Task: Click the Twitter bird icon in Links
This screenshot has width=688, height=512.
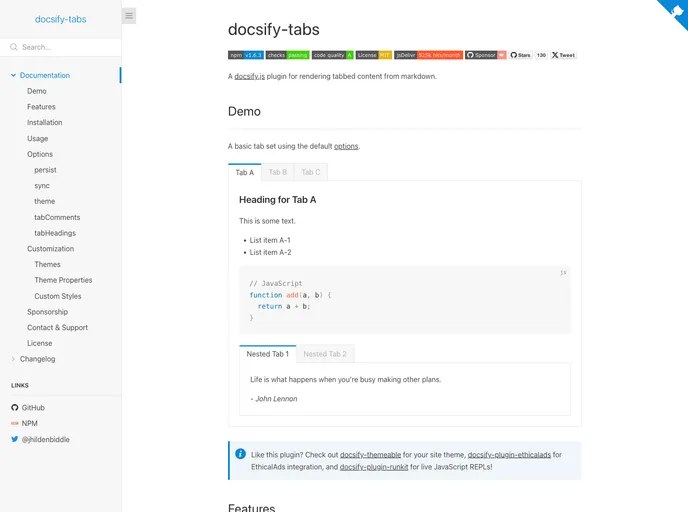Action: (15, 439)
